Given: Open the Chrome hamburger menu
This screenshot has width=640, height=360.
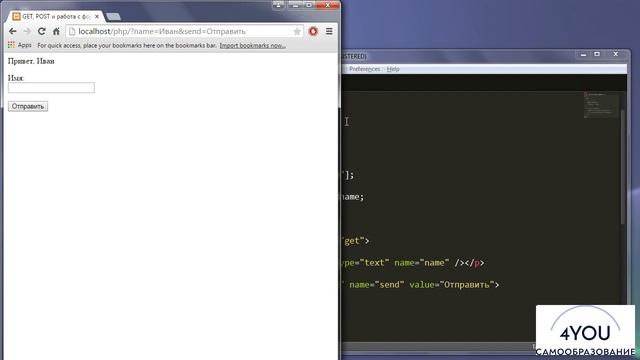Looking at the screenshot, I should click(329, 31).
